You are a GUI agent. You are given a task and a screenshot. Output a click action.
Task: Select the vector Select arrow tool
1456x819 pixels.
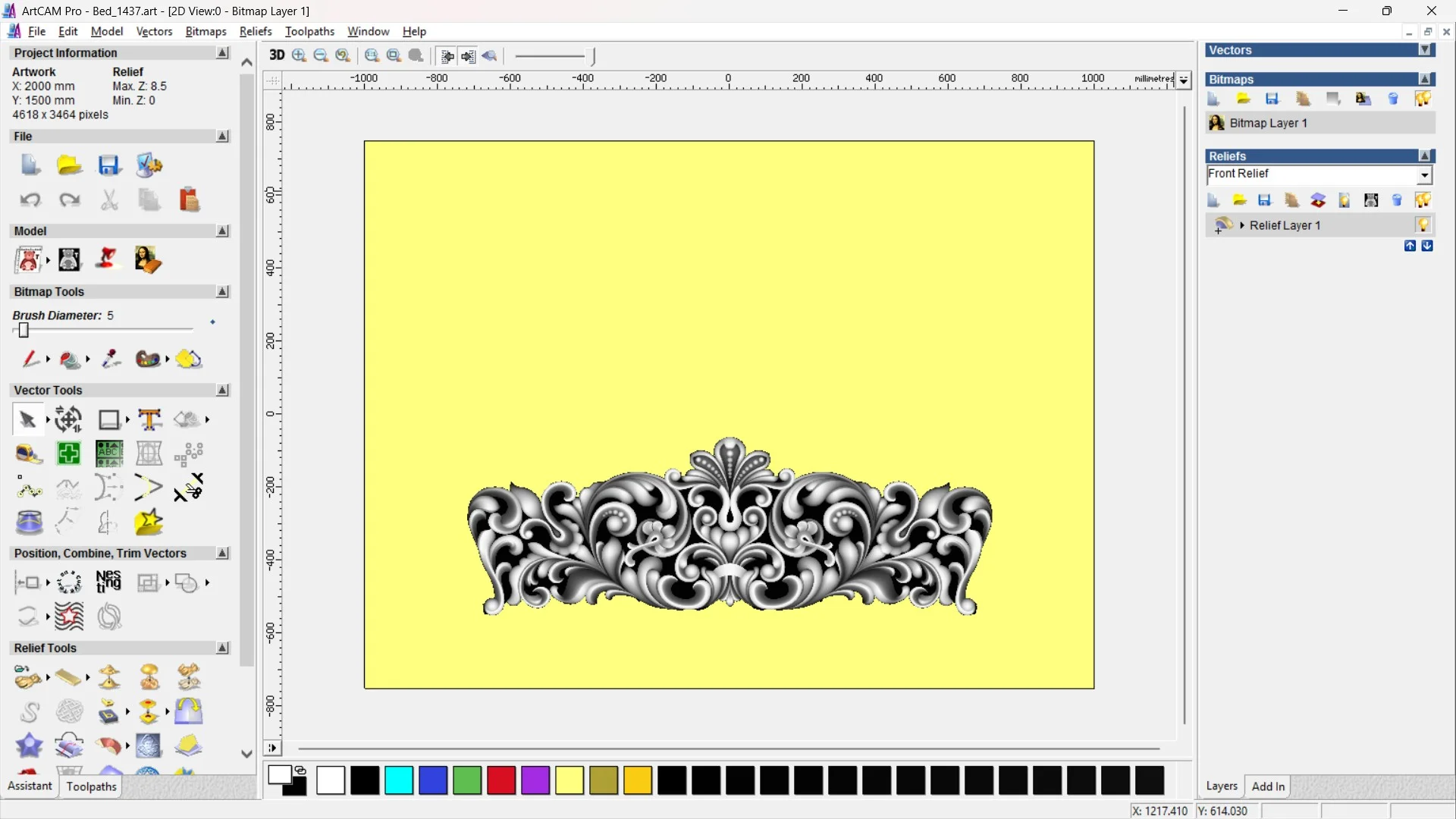[x=28, y=419]
